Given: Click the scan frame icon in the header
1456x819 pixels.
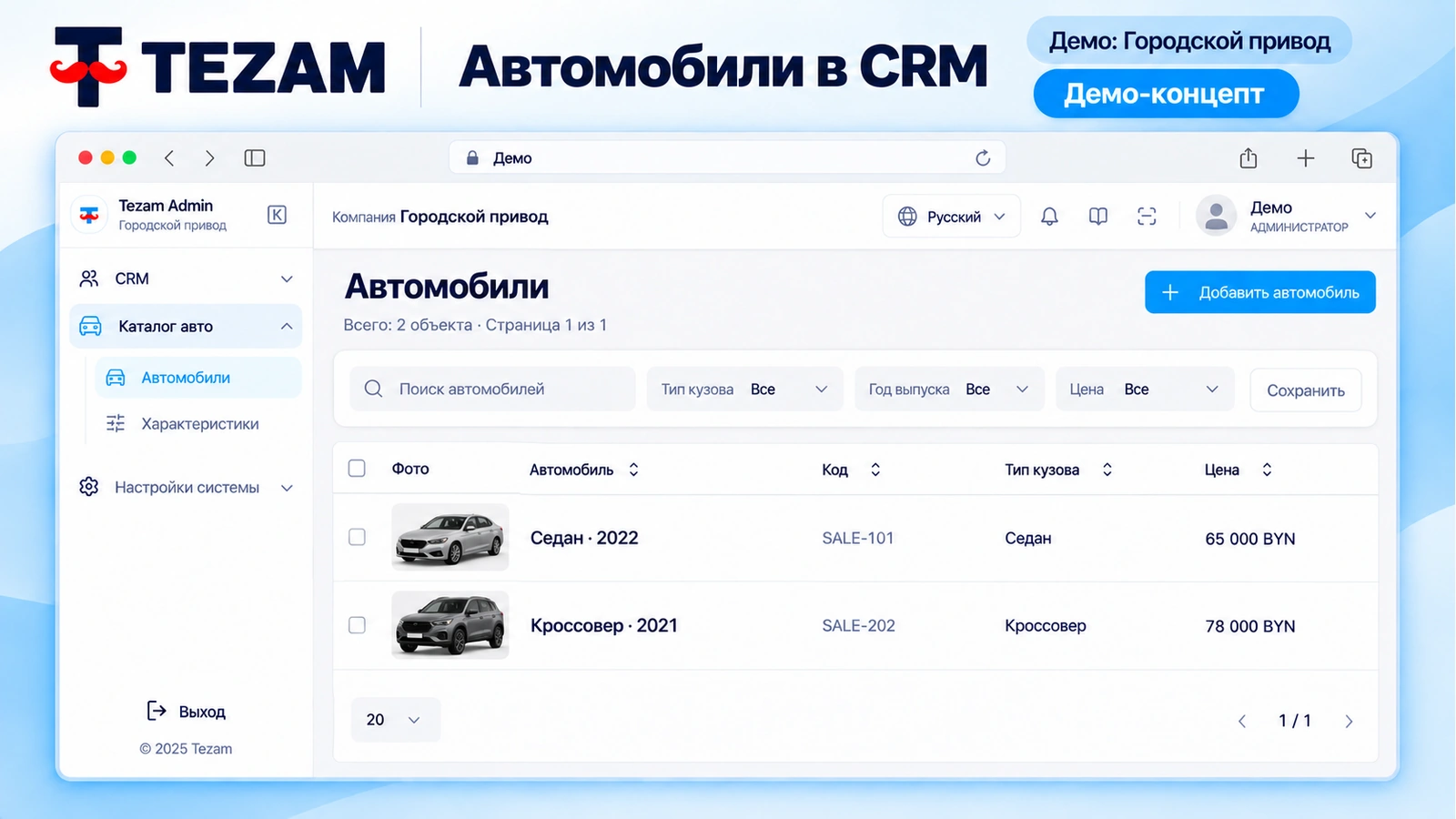Looking at the screenshot, I should pyautogui.click(x=1147, y=217).
